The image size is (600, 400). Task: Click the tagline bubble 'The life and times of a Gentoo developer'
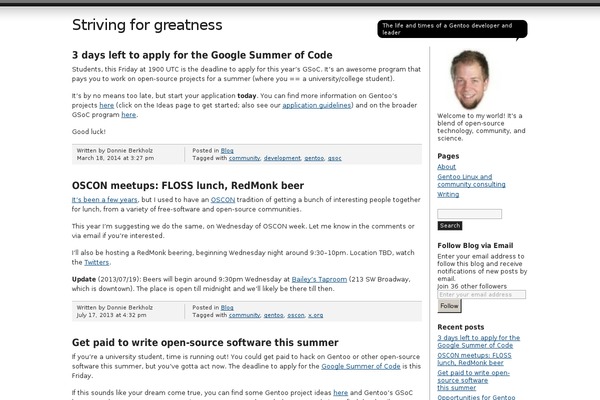pyautogui.click(x=452, y=29)
